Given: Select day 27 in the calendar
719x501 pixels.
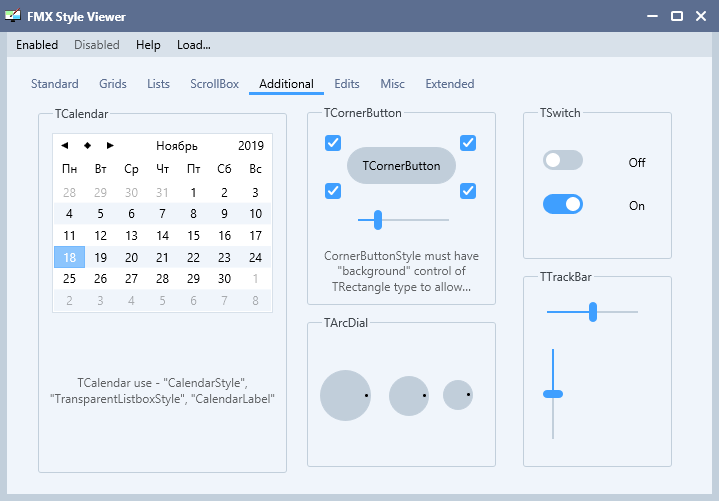Looking at the screenshot, I should tap(131, 279).
